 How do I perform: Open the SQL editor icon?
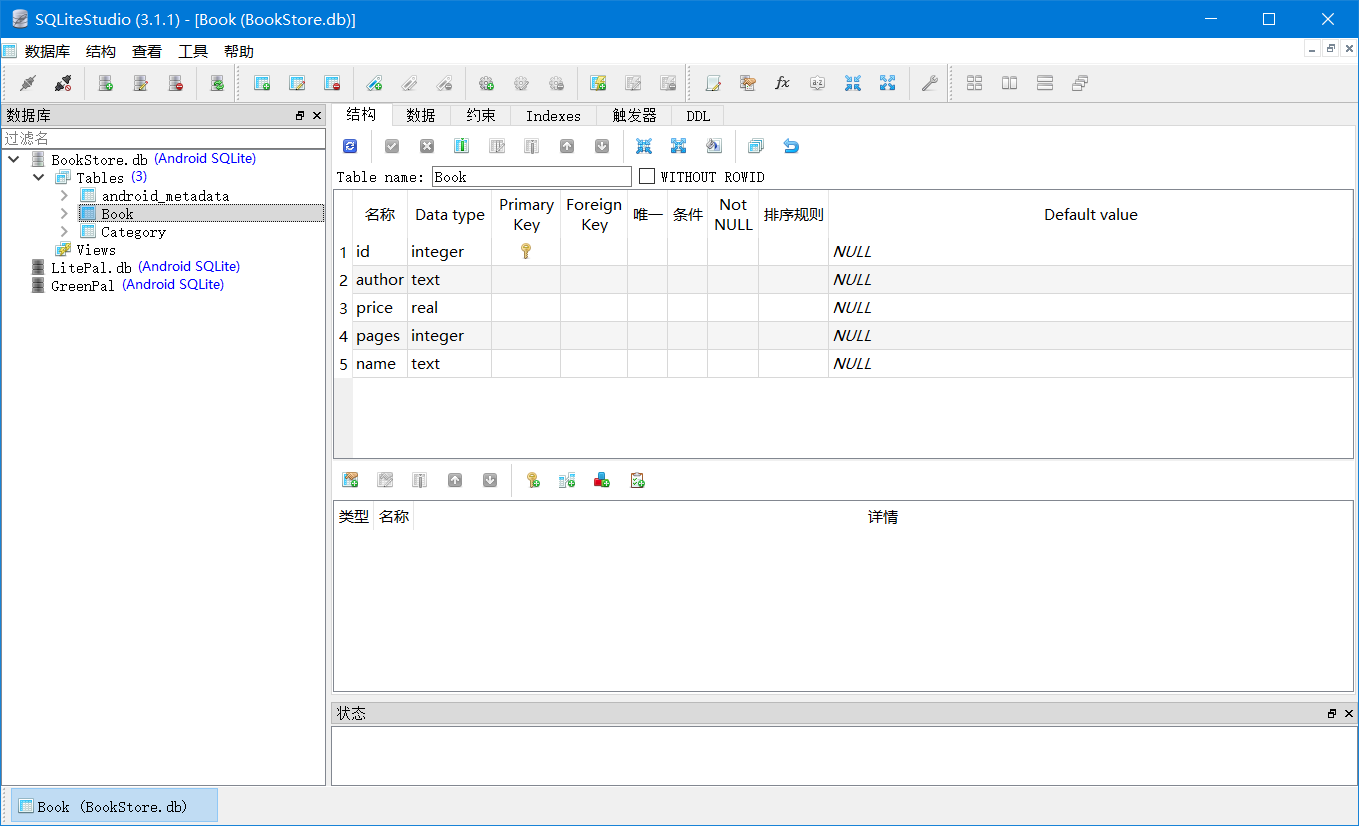713,84
